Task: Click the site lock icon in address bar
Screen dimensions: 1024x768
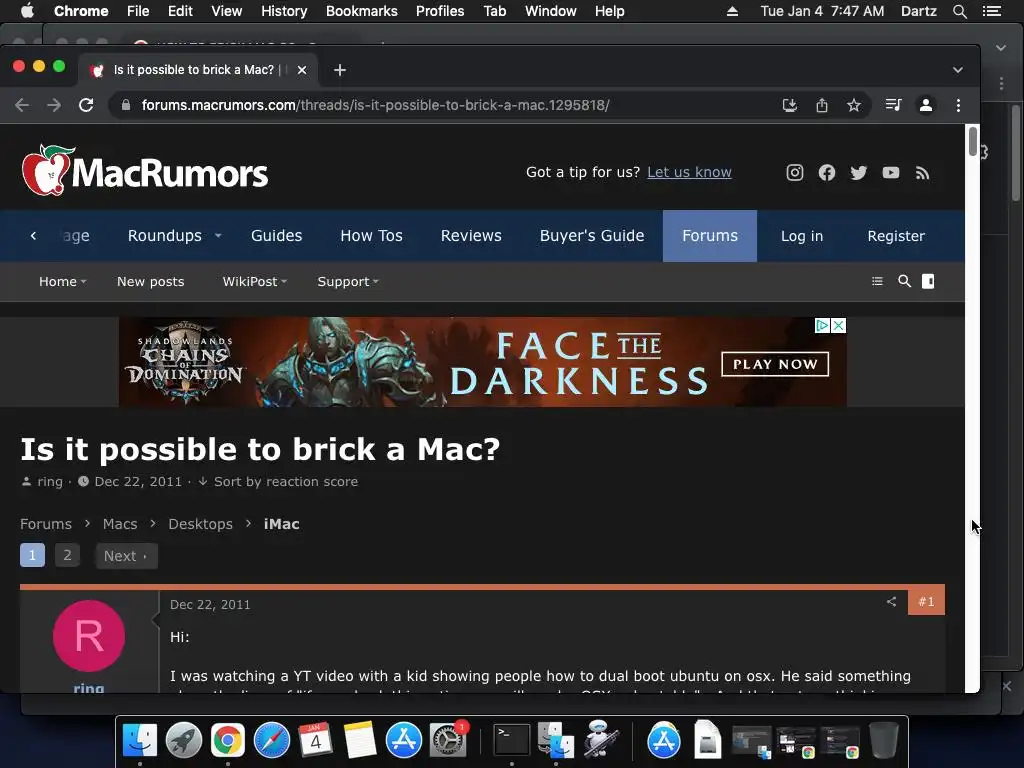Action: [x=126, y=105]
